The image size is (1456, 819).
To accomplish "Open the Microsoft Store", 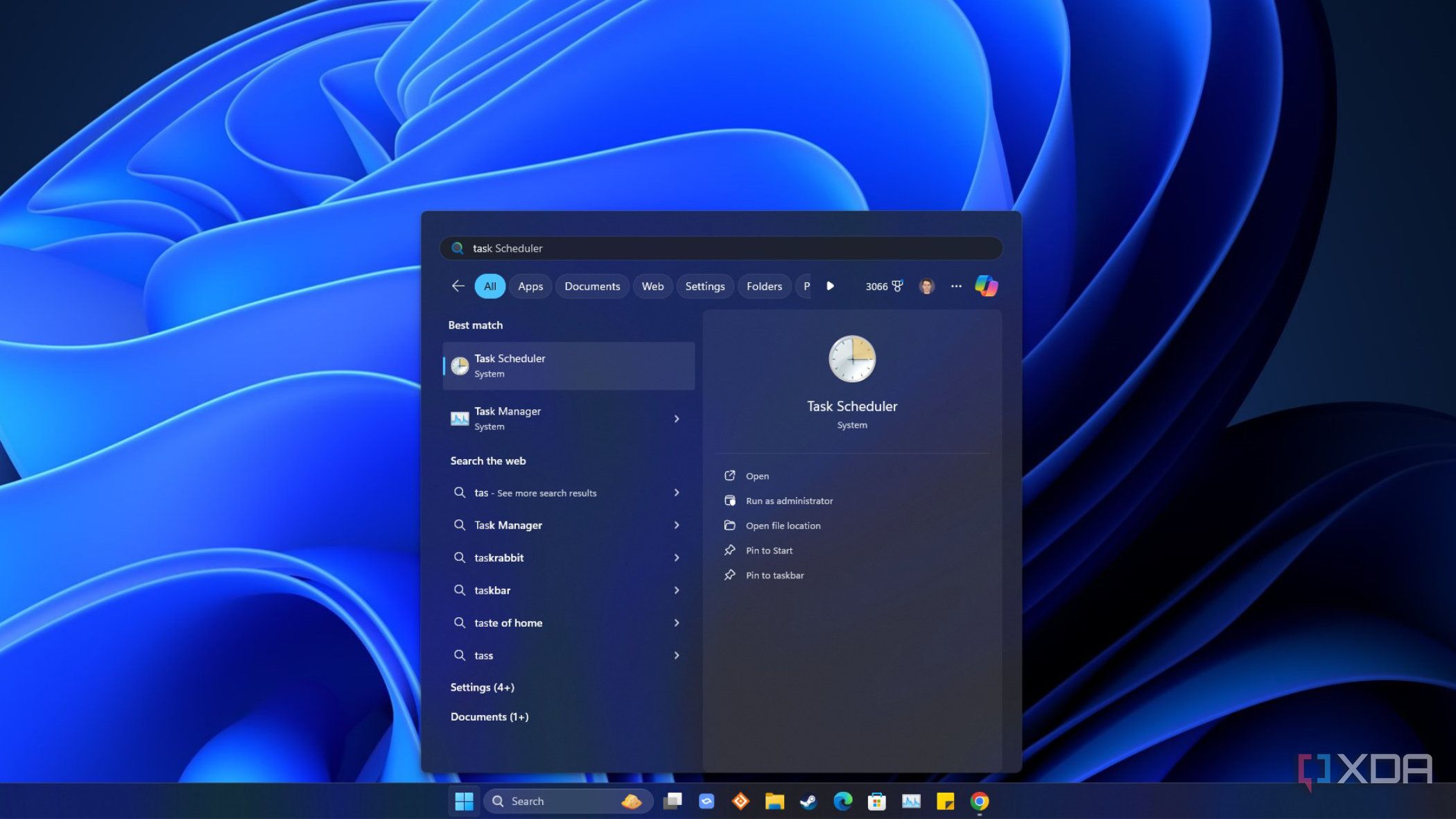I will (876, 801).
